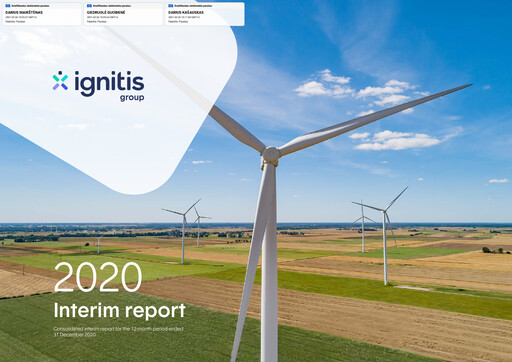Open the Giedruolė Guobienė signature stamp
512x362 pixels.
pos(124,14)
